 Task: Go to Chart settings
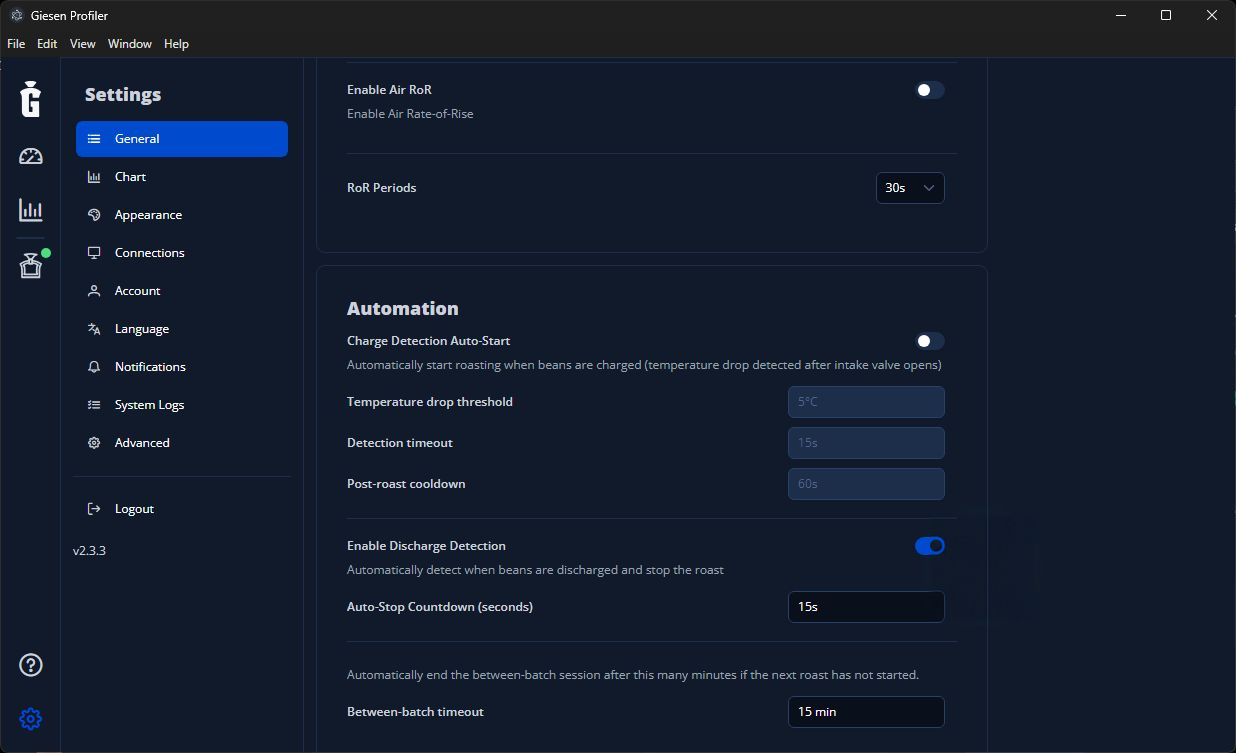point(182,177)
